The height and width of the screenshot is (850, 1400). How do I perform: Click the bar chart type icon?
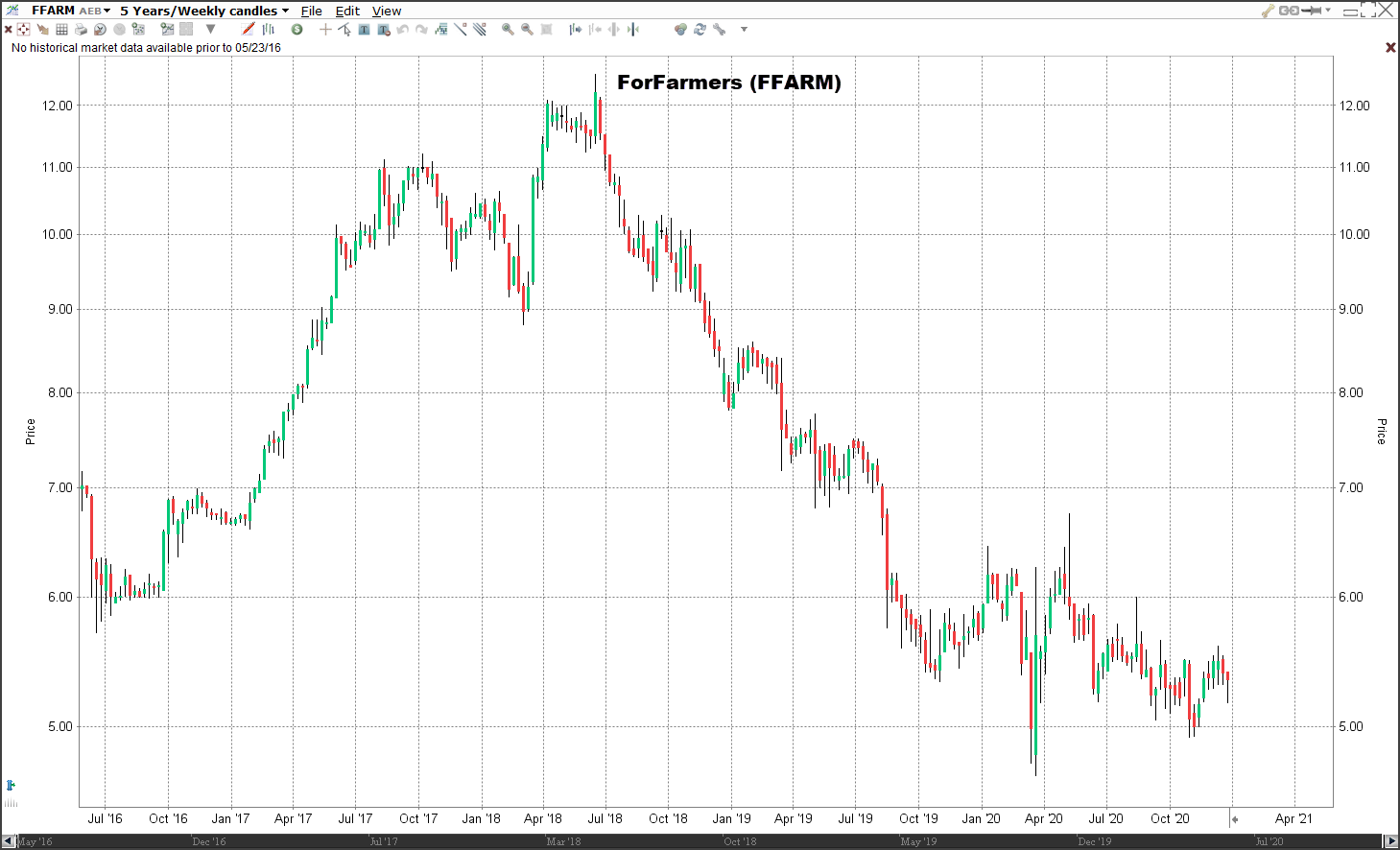[269, 30]
